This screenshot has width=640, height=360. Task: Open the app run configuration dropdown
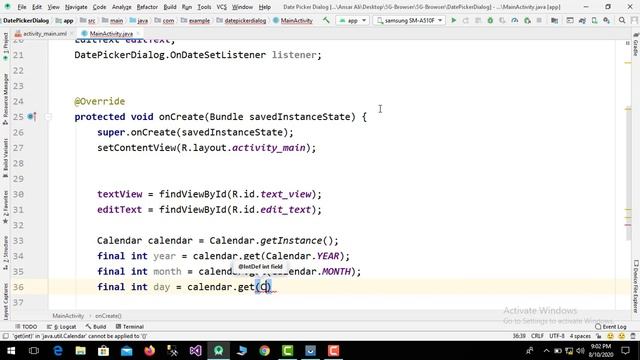(352, 20)
